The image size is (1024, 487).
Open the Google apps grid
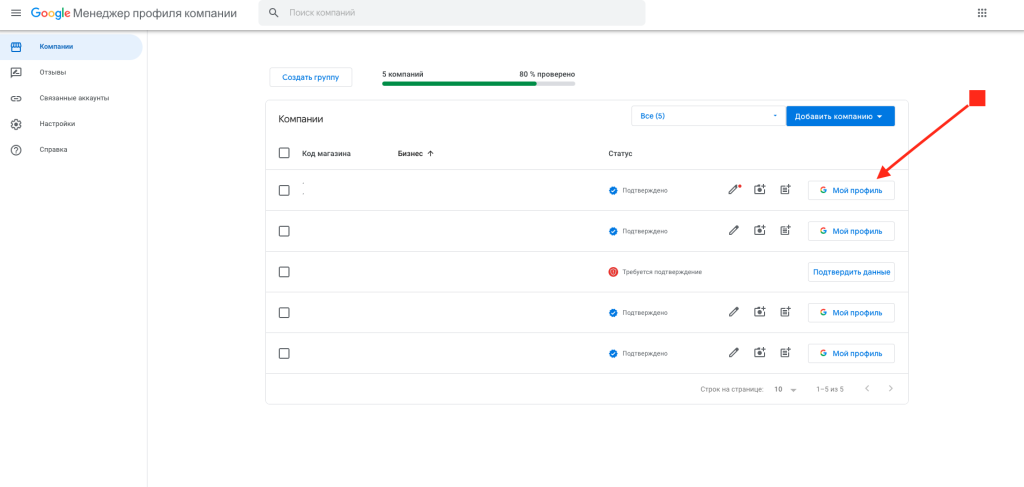tap(982, 13)
